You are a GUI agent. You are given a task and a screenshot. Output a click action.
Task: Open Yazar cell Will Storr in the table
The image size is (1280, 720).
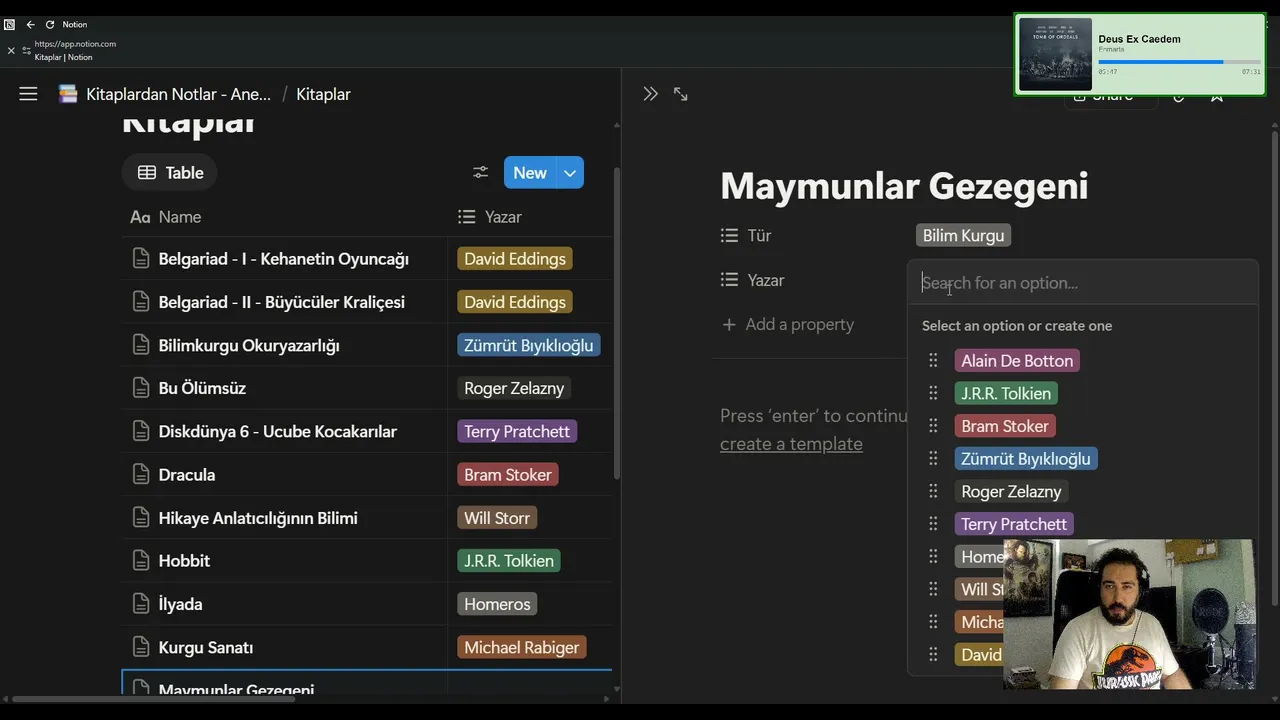point(497,518)
